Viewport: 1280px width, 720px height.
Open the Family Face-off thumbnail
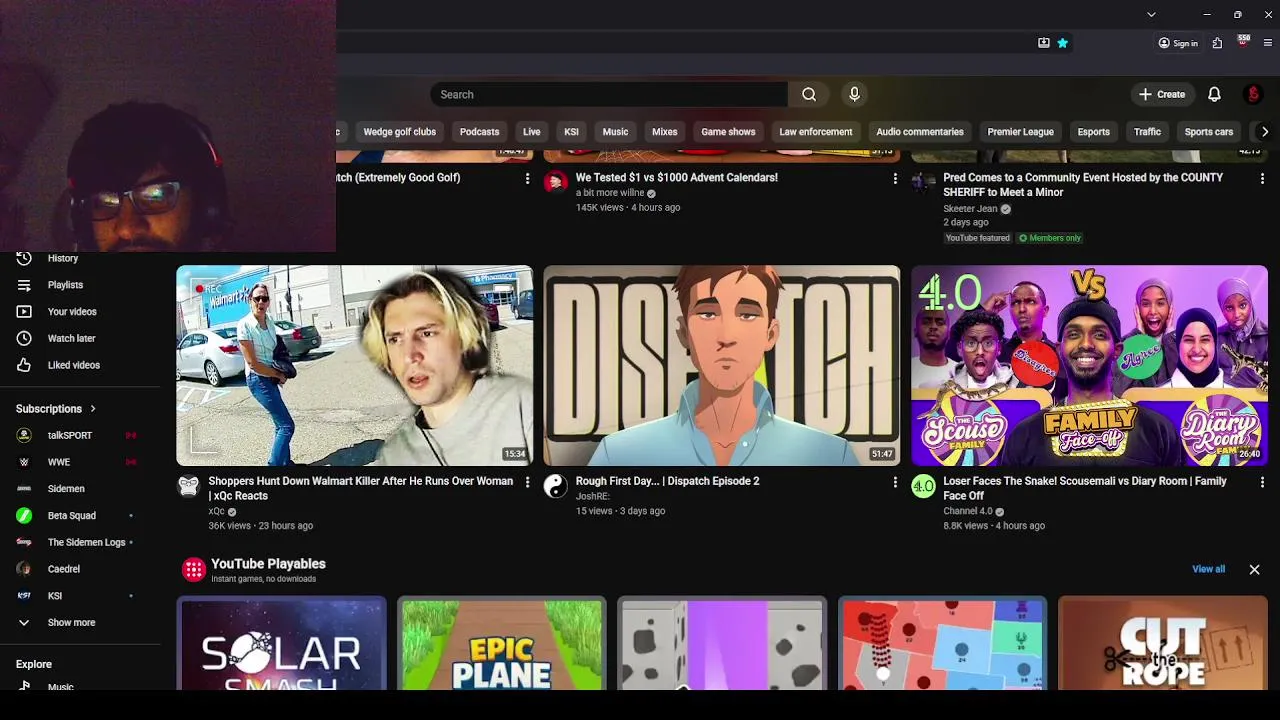(x=1089, y=365)
